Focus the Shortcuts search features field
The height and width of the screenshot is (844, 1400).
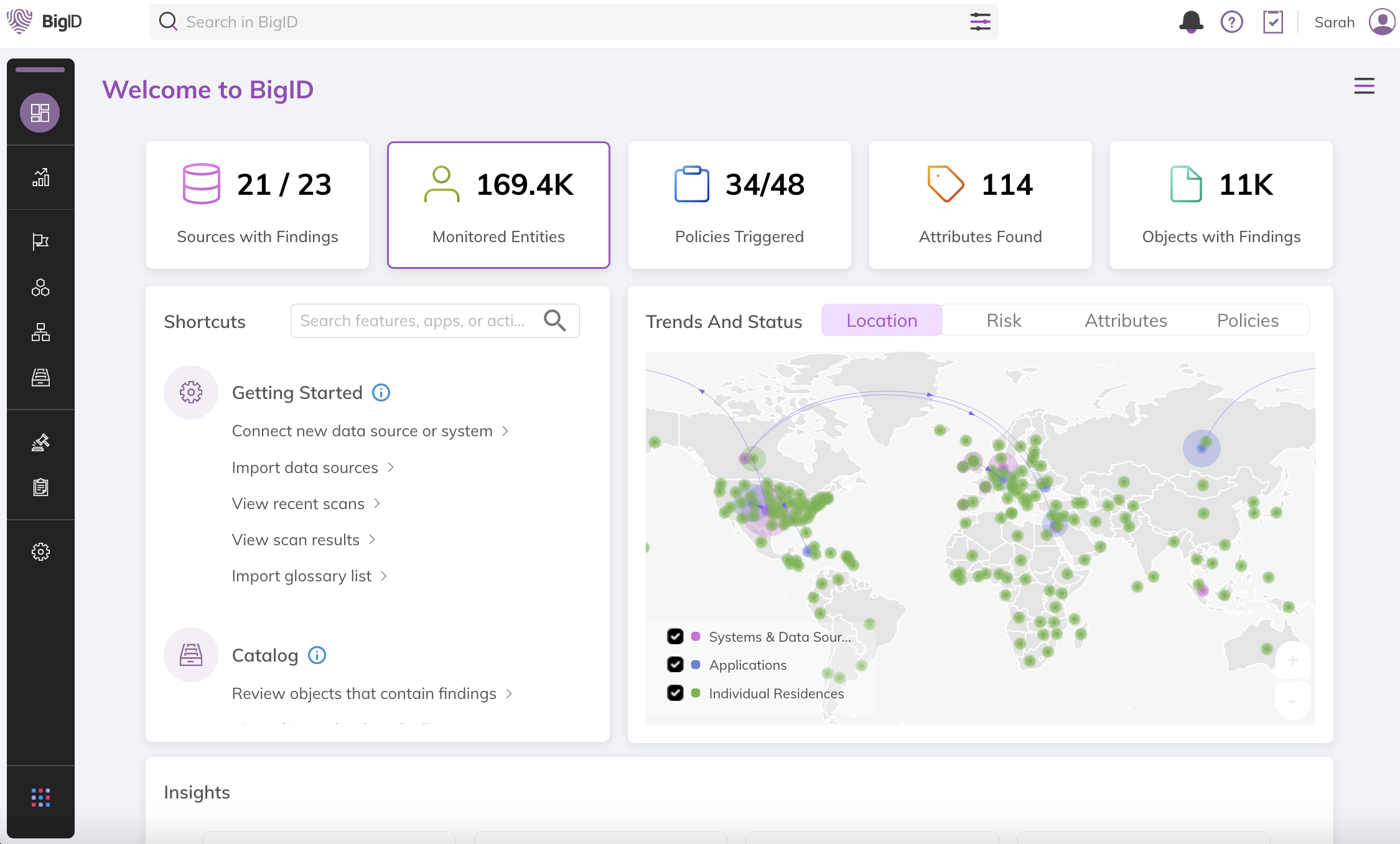click(435, 321)
